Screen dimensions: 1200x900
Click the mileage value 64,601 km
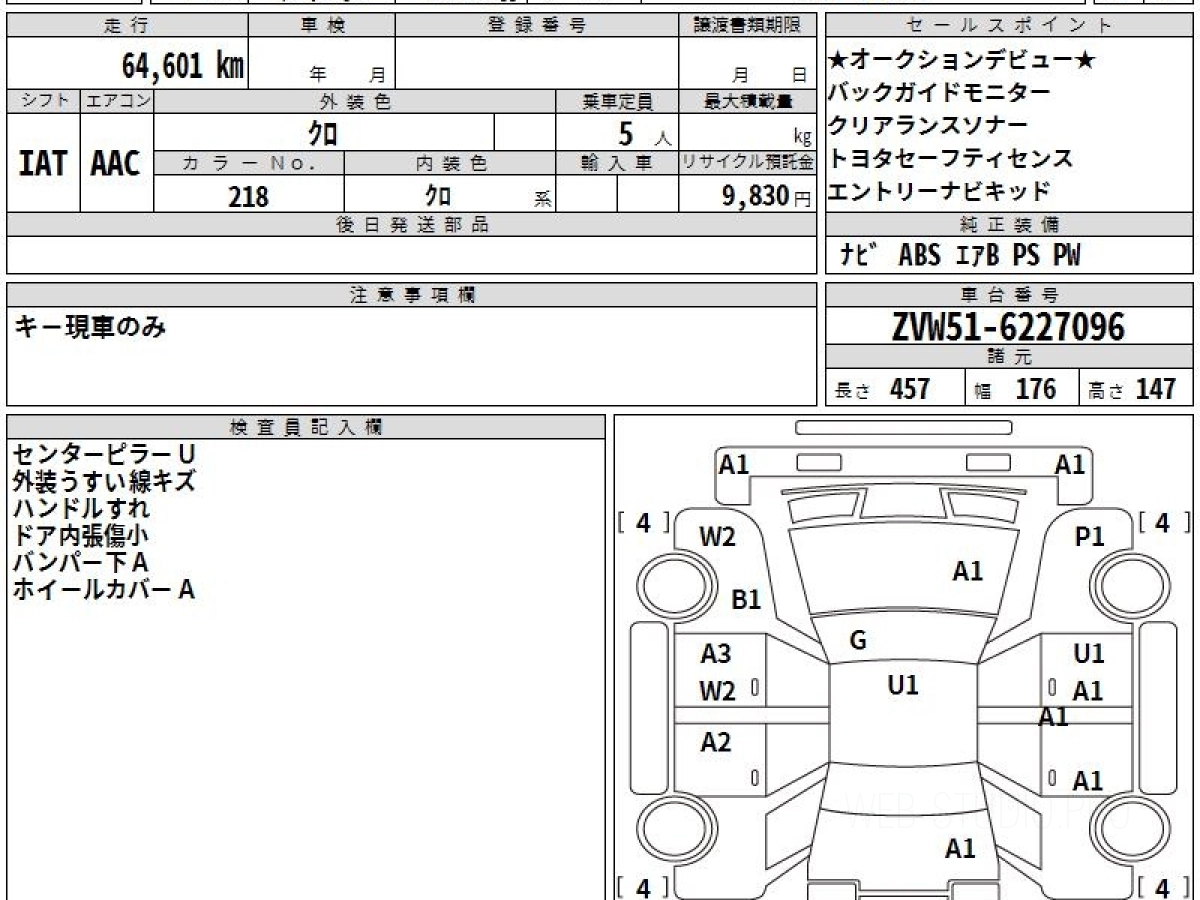click(x=183, y=67)
